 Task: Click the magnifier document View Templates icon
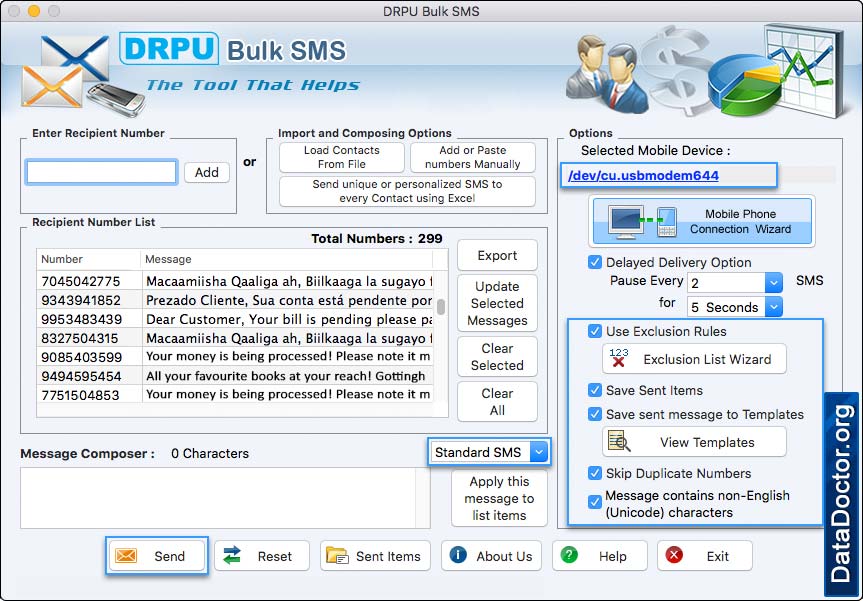[619, 441]
